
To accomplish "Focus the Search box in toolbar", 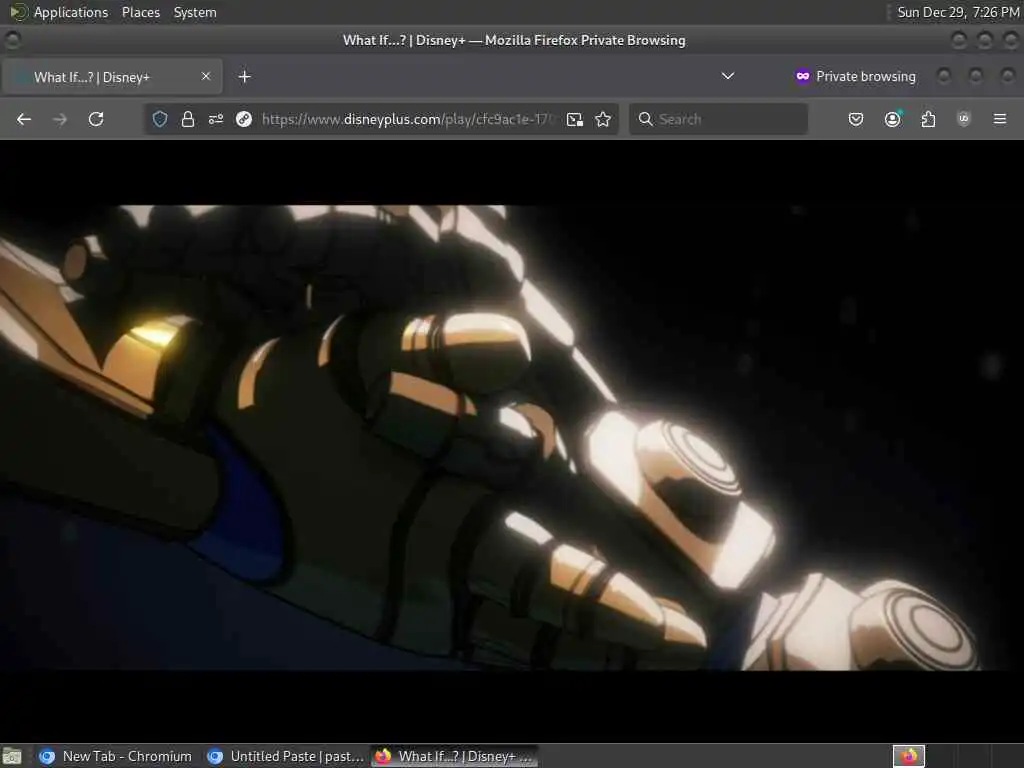I will pos(718,119).
